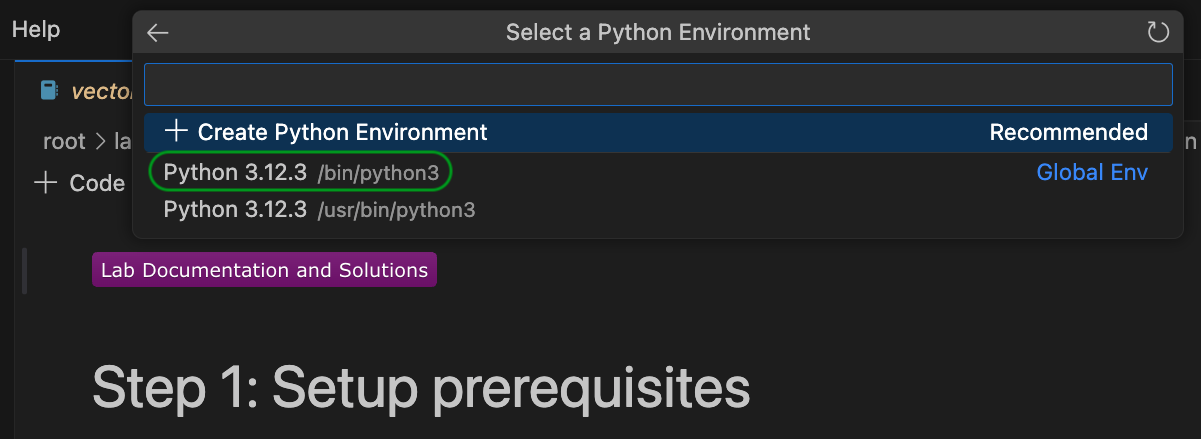The height and width of the screenshot is (439, 1201).
Task: Focus the environment search input box
Action: click(657, 85)
